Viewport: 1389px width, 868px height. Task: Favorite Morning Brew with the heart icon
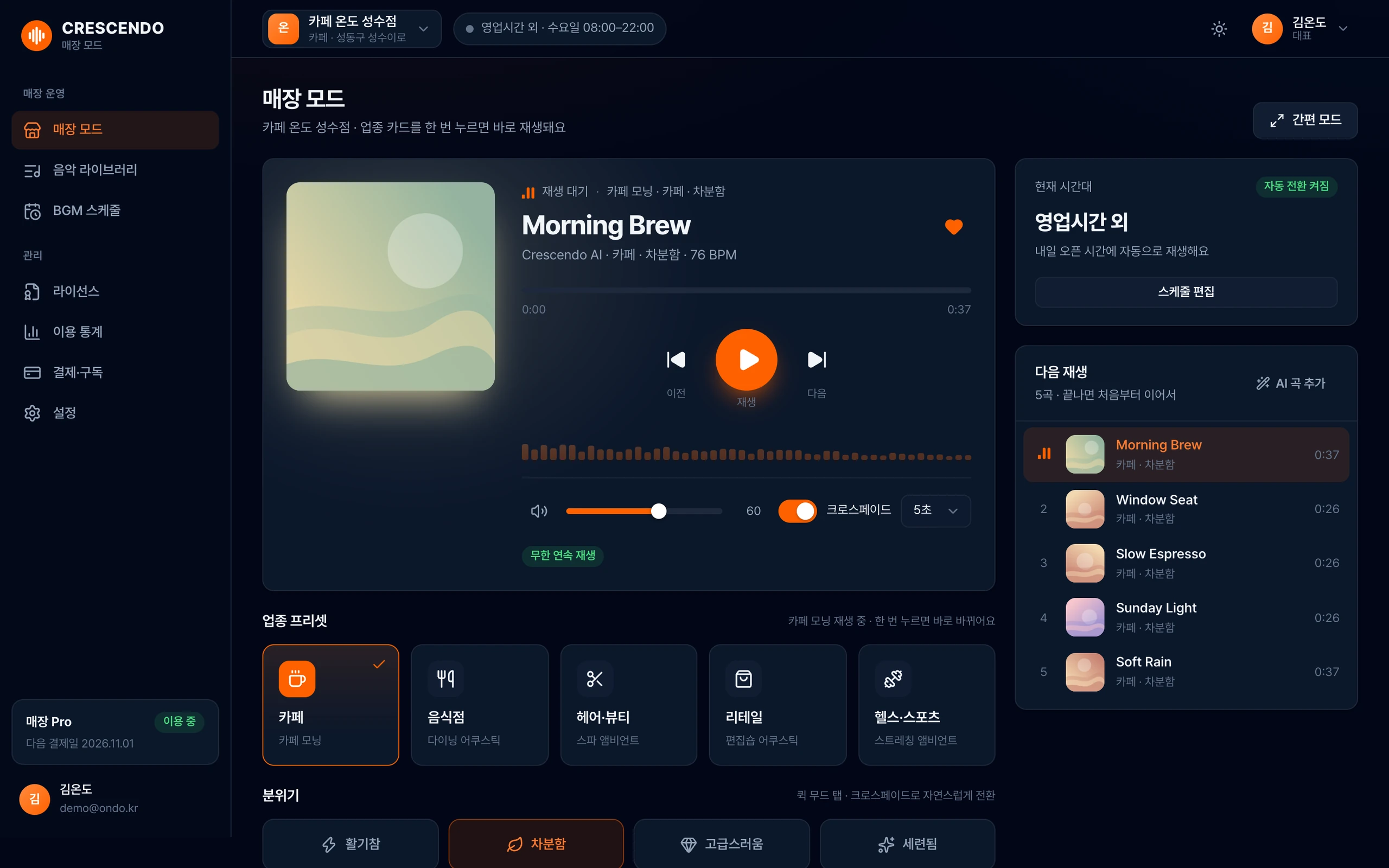point(953,227)
